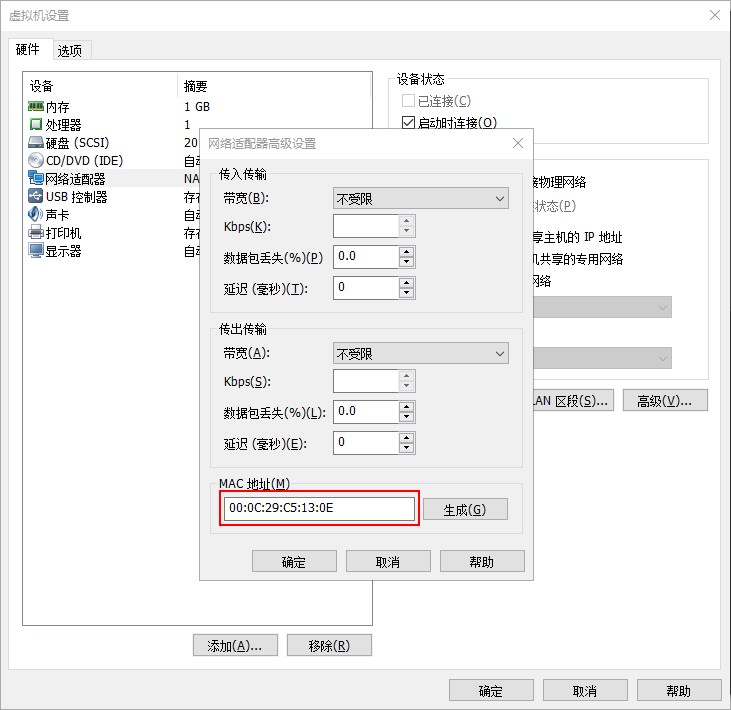Screen dimensions: 731x710
Task: Toggle the 已连接(C) checkbox
Action: tap(408, 101)
